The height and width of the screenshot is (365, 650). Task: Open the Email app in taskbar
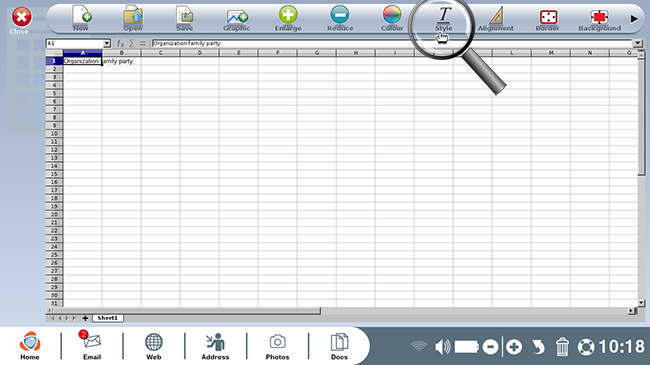[x=92, y=345]
